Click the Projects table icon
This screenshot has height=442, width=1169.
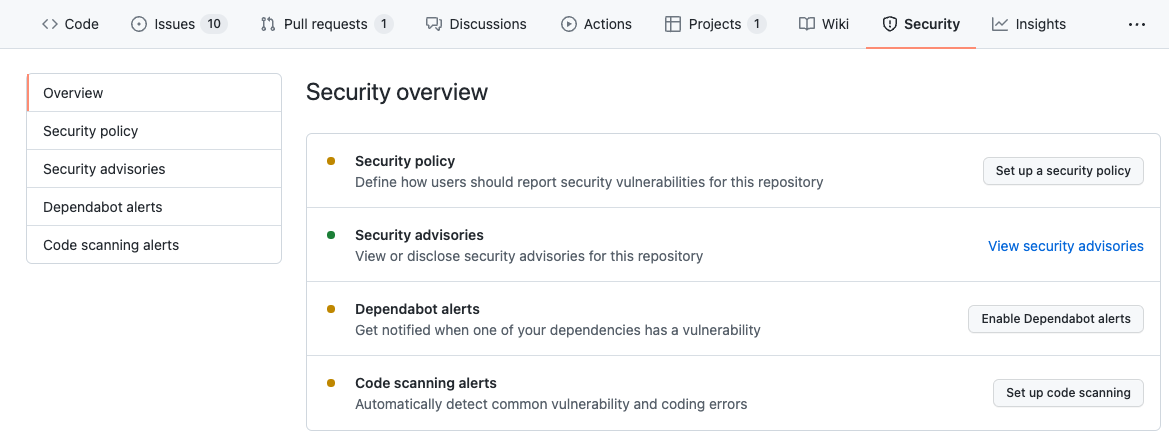[x=673, y=24]
